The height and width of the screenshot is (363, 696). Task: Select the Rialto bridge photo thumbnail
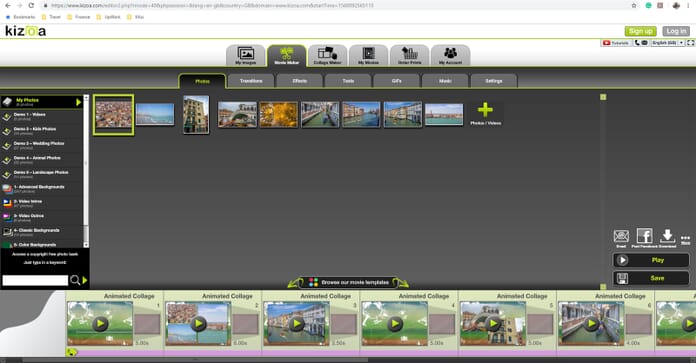(237, 114)
